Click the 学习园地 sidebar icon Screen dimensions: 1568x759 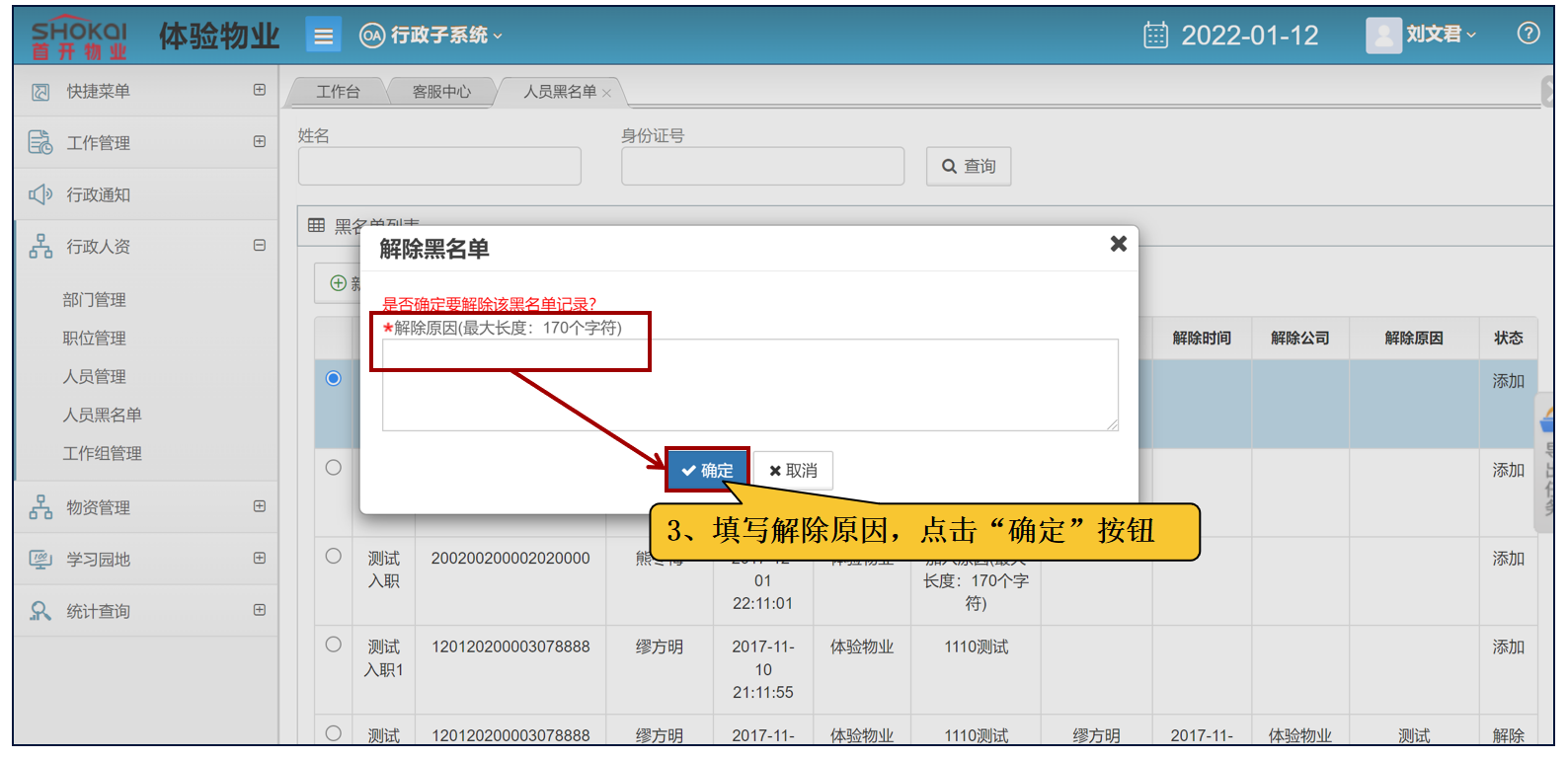[40, 560]
